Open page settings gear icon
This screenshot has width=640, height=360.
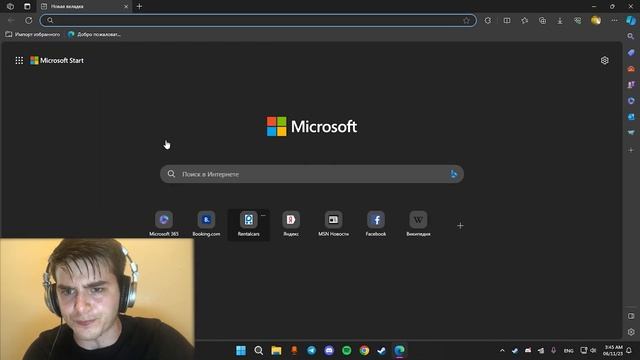(604, 60)
